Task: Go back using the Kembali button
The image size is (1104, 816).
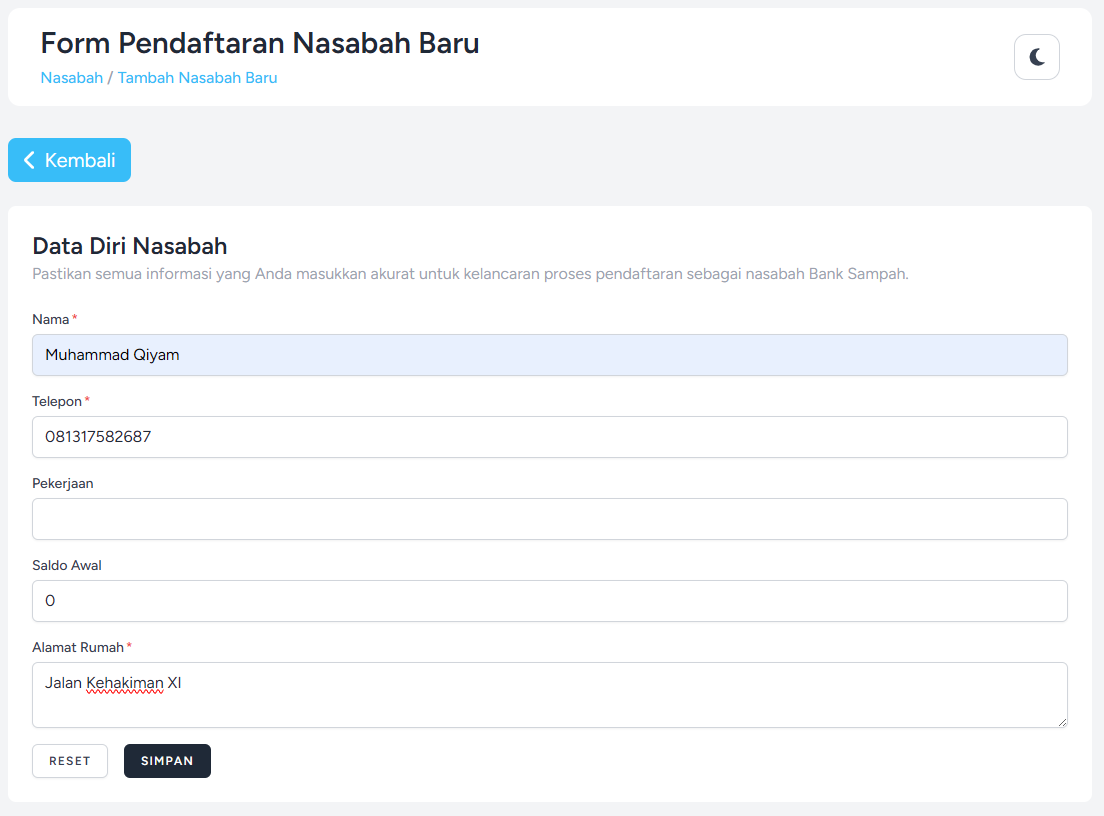Action: pos(70,160)
